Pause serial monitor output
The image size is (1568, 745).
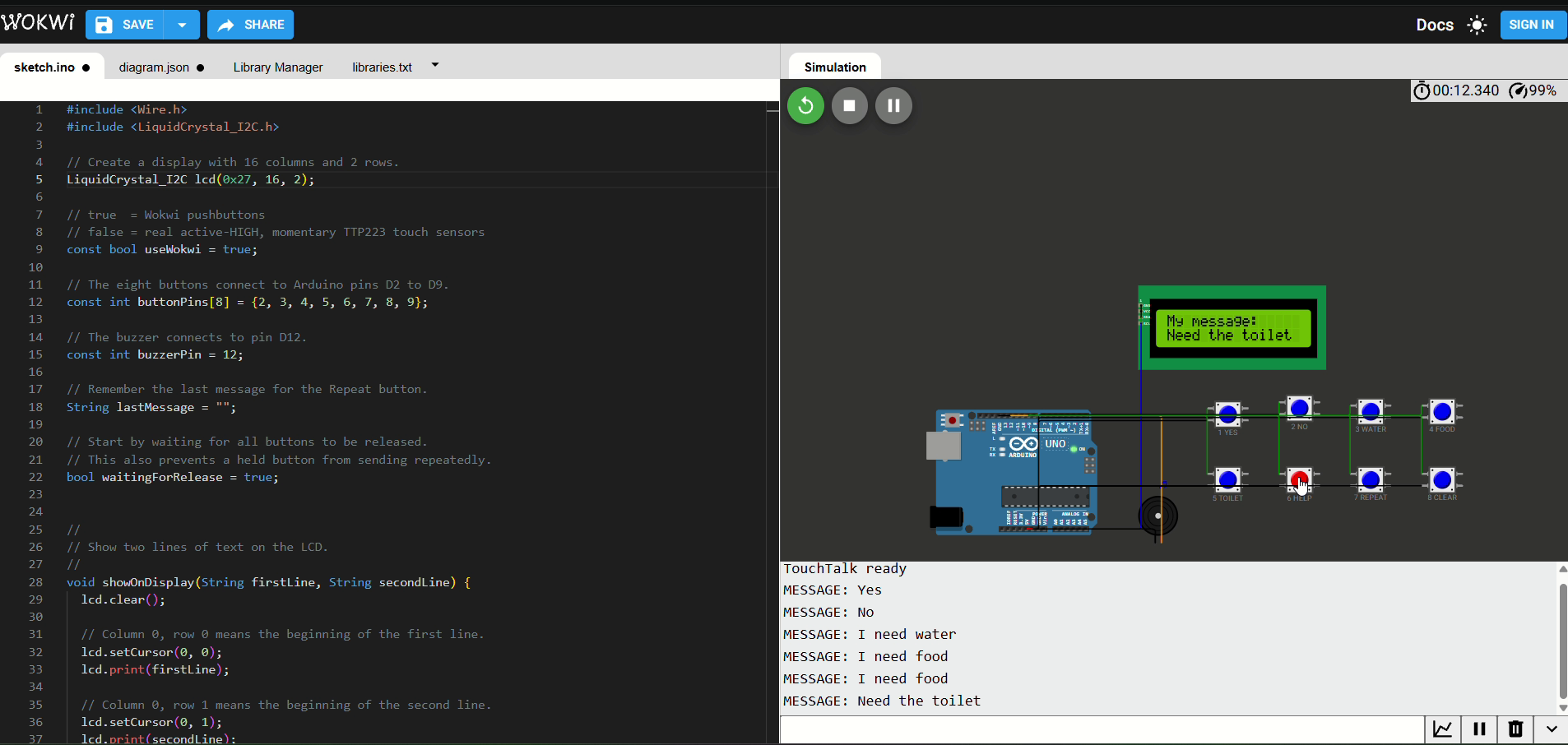pos(1479,729)
